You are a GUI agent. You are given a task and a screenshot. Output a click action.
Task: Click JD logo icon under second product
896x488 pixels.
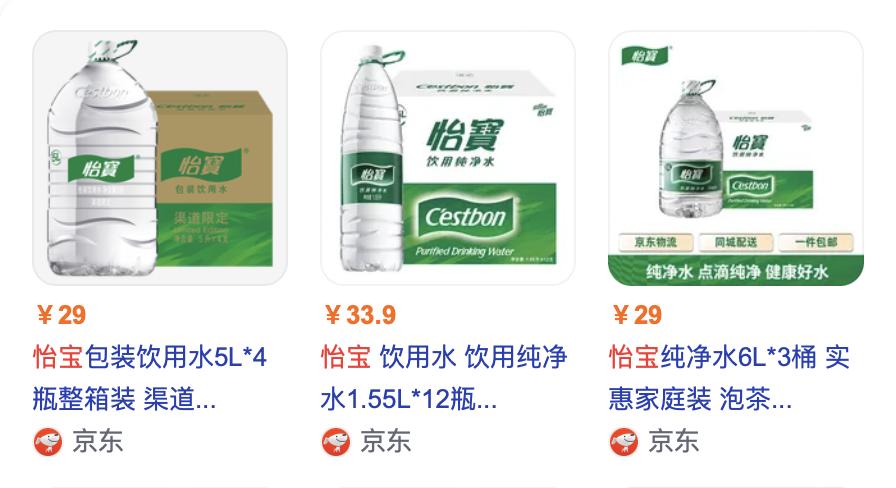(336, 441)
